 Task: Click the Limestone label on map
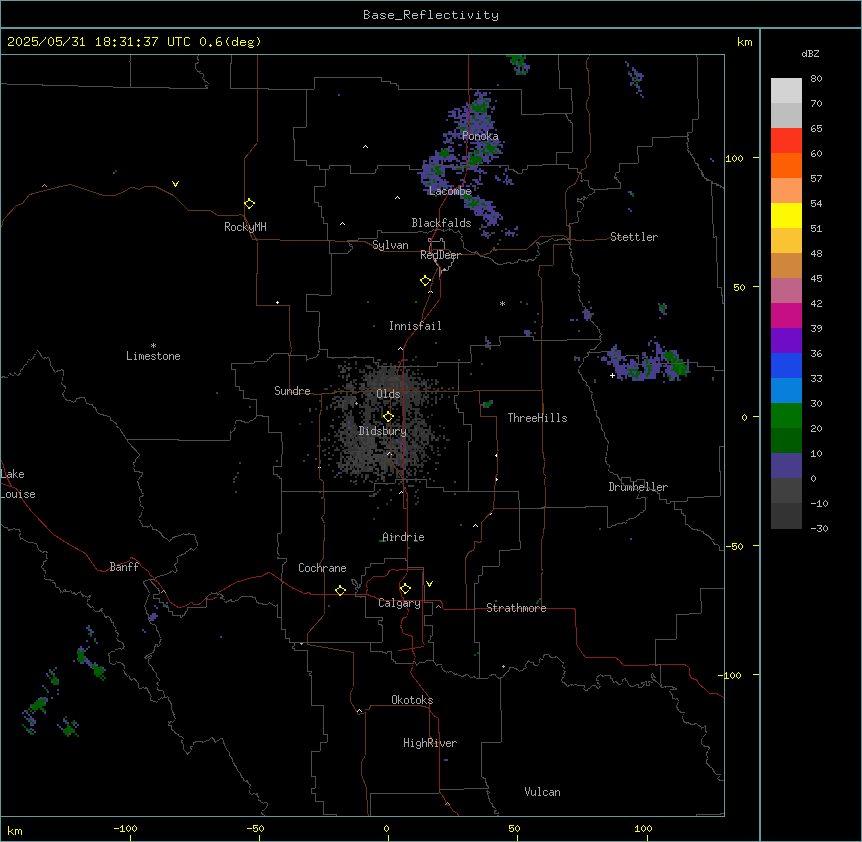pyautogui.click(x=153, y=356)
